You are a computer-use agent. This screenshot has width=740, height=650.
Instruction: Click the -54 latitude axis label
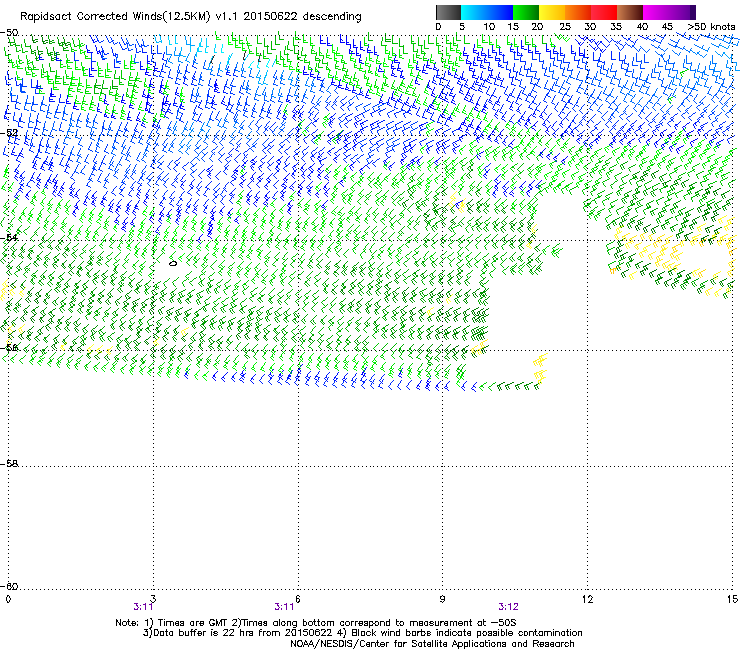point(9,237)
